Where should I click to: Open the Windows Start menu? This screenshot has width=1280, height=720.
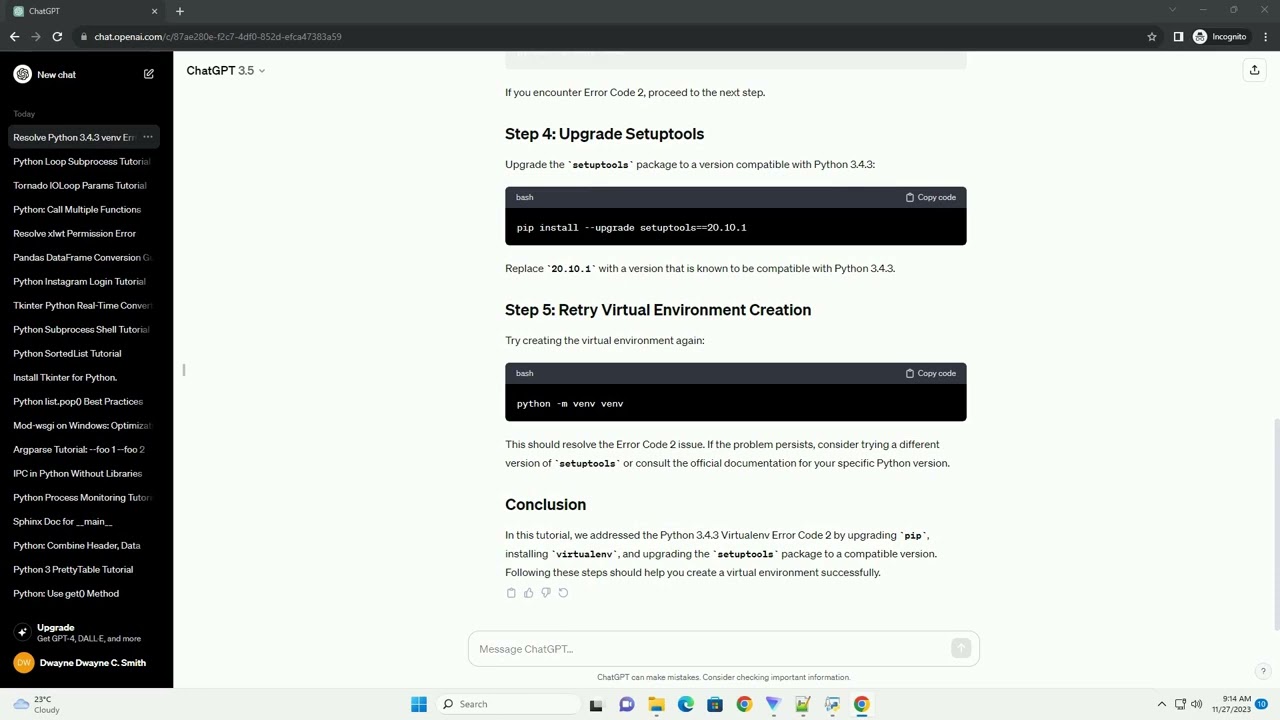419,704
